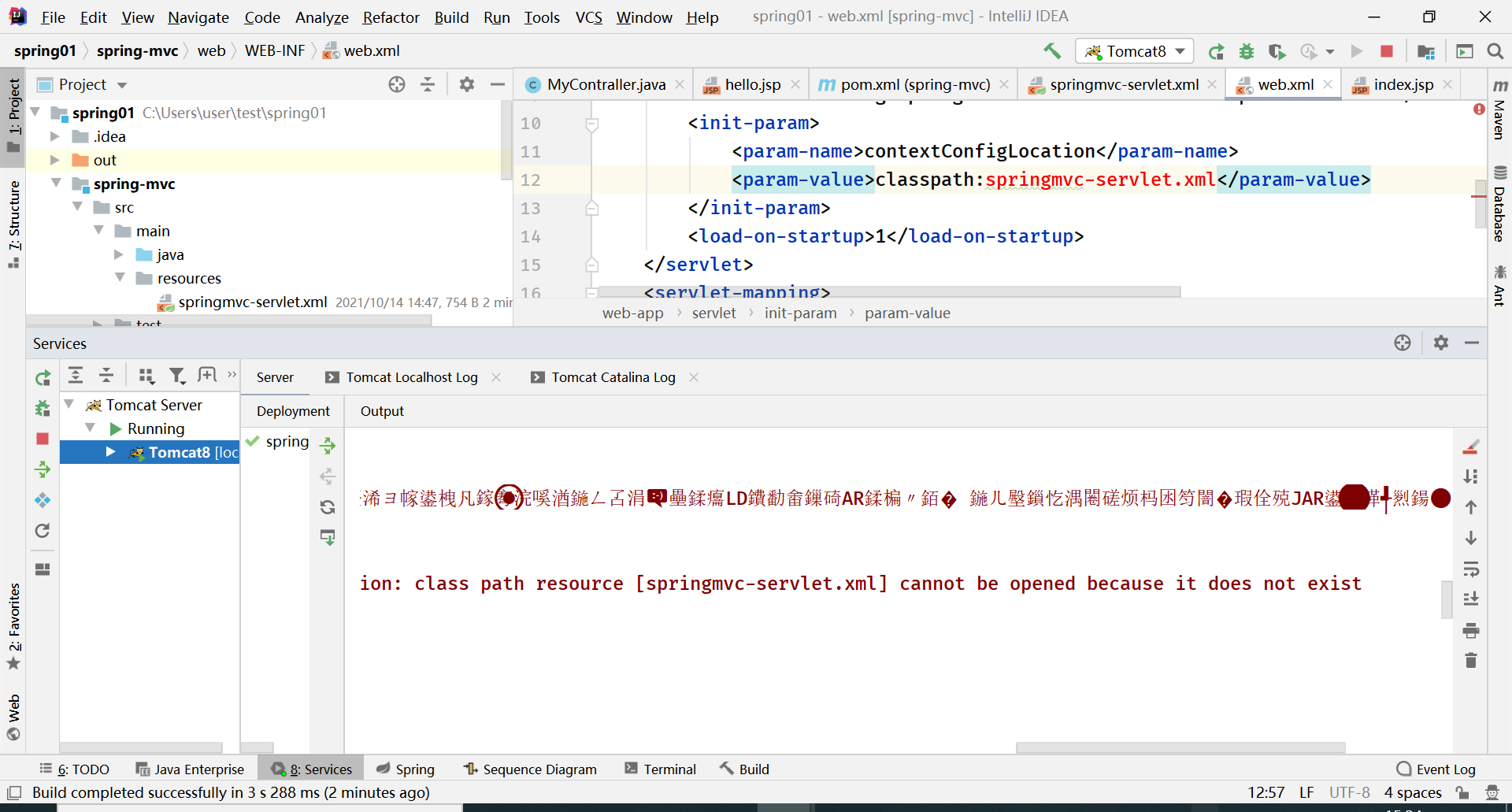Expand the java source folder

[x=119, y=254]
